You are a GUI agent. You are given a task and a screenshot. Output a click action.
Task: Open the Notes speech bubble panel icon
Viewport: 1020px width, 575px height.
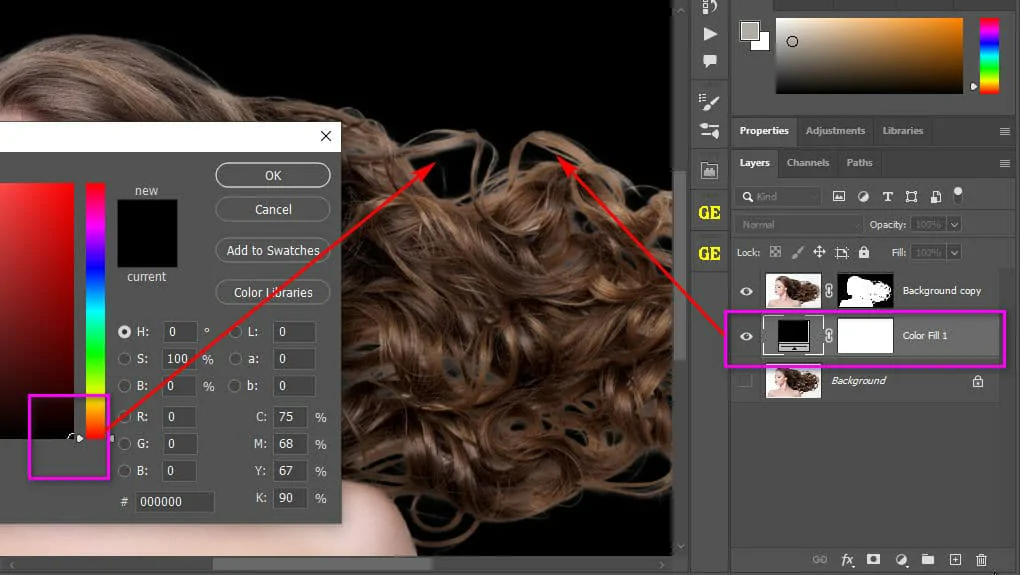710,61
